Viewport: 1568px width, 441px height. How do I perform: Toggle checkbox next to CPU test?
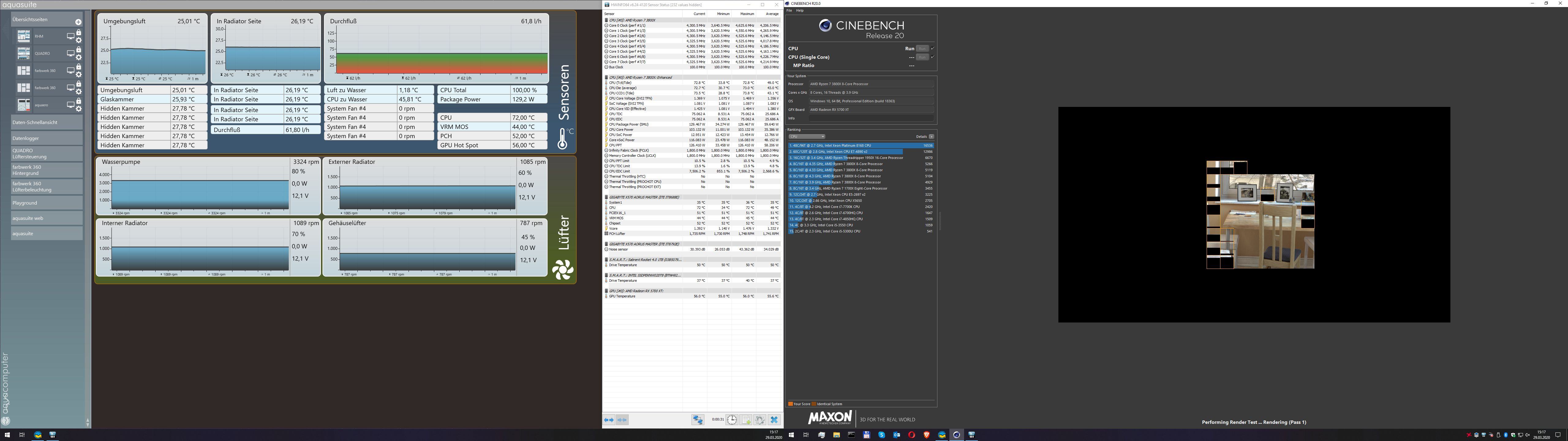point(933,49)
